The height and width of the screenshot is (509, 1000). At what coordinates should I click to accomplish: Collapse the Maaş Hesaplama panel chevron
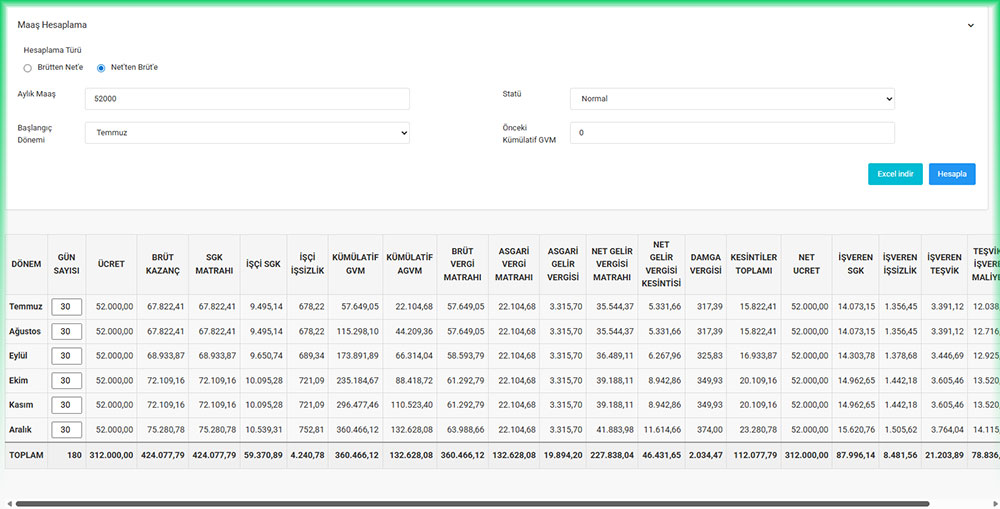(x=970, y=26)
